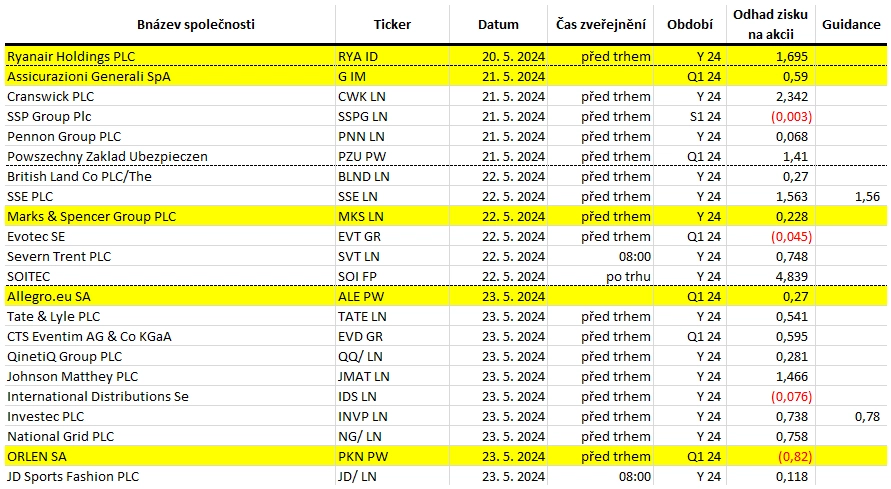
Task: Click the Čas zveřejnění column header
Action: coord(600,24)
